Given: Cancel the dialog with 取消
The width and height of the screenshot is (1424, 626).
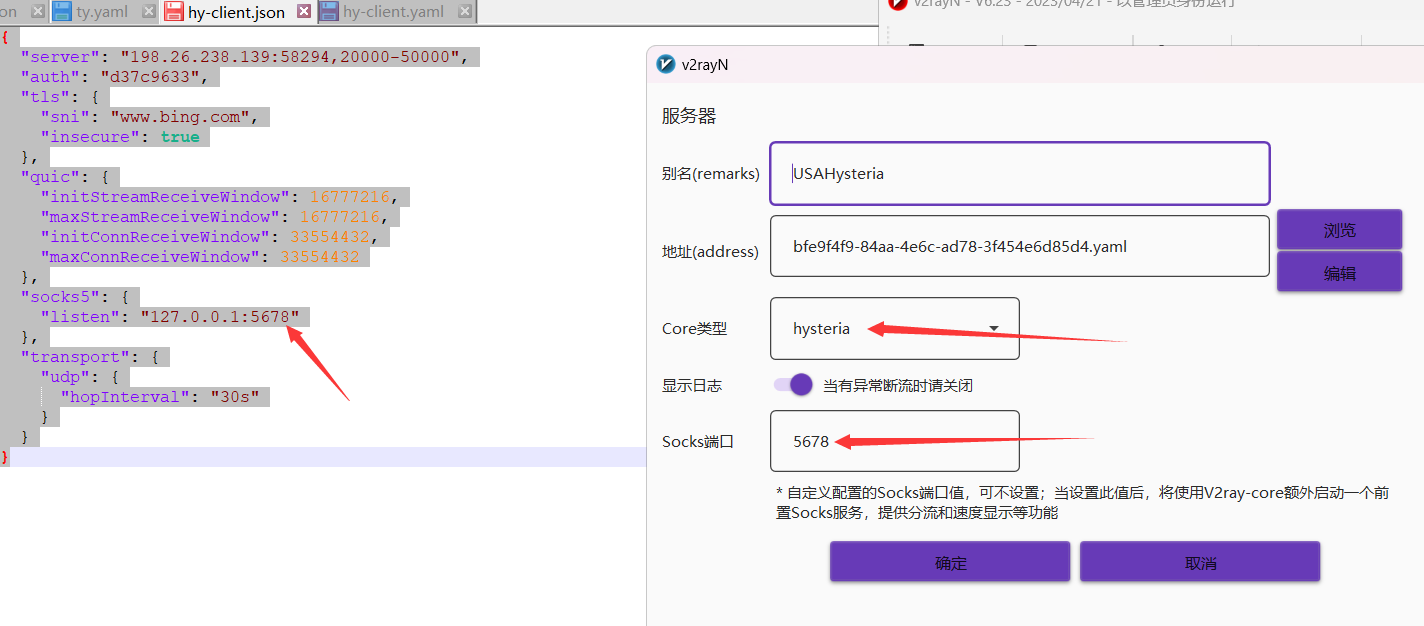Looking at the screenshot, I should (1200, 562).
